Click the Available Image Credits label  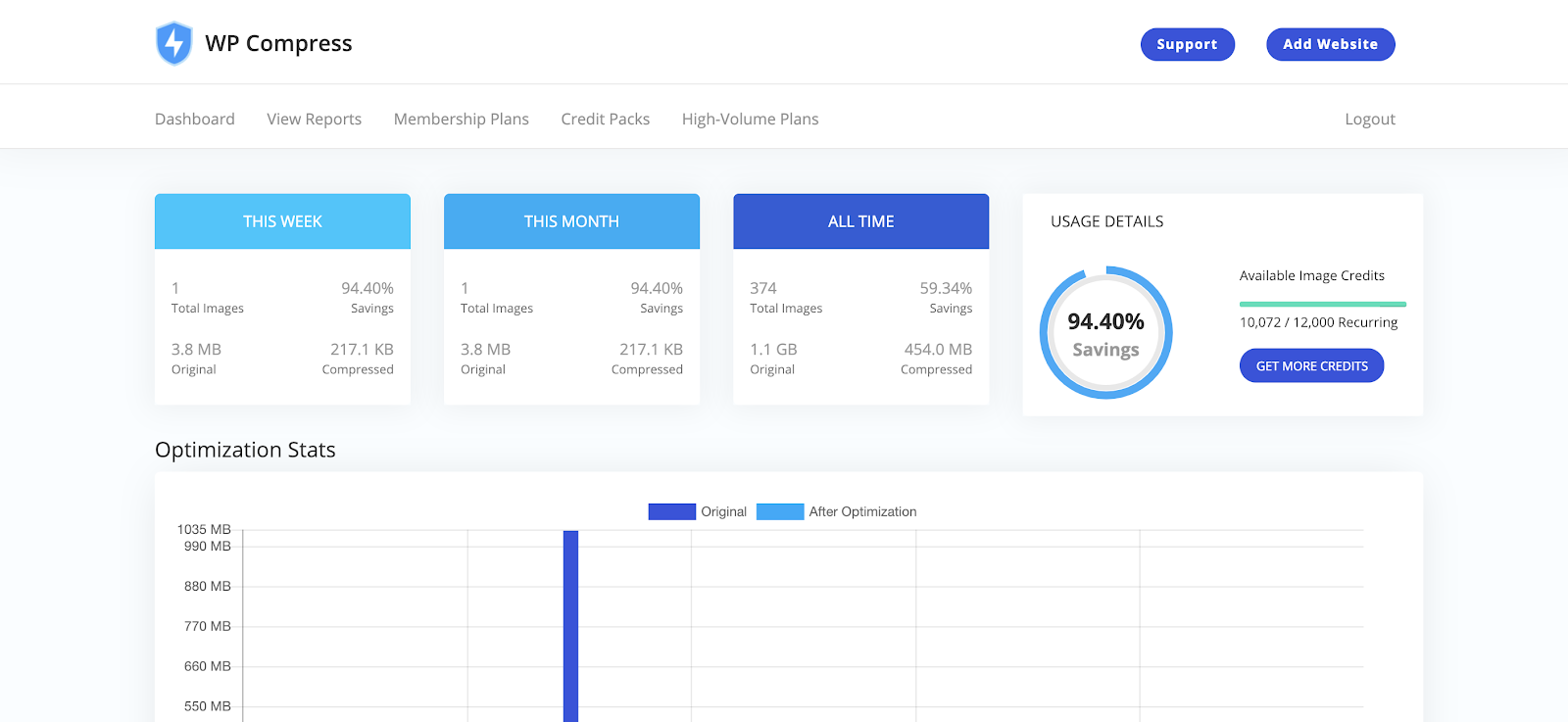1312,275
